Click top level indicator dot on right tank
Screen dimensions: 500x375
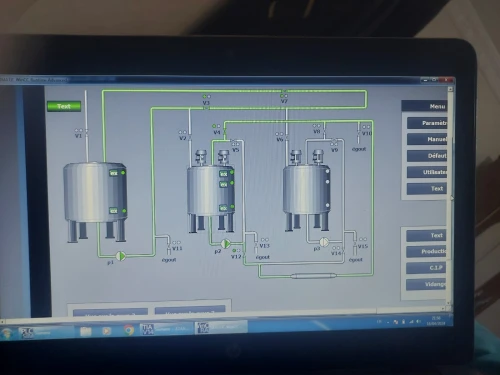pyautogui.click(x=328, y=171)
